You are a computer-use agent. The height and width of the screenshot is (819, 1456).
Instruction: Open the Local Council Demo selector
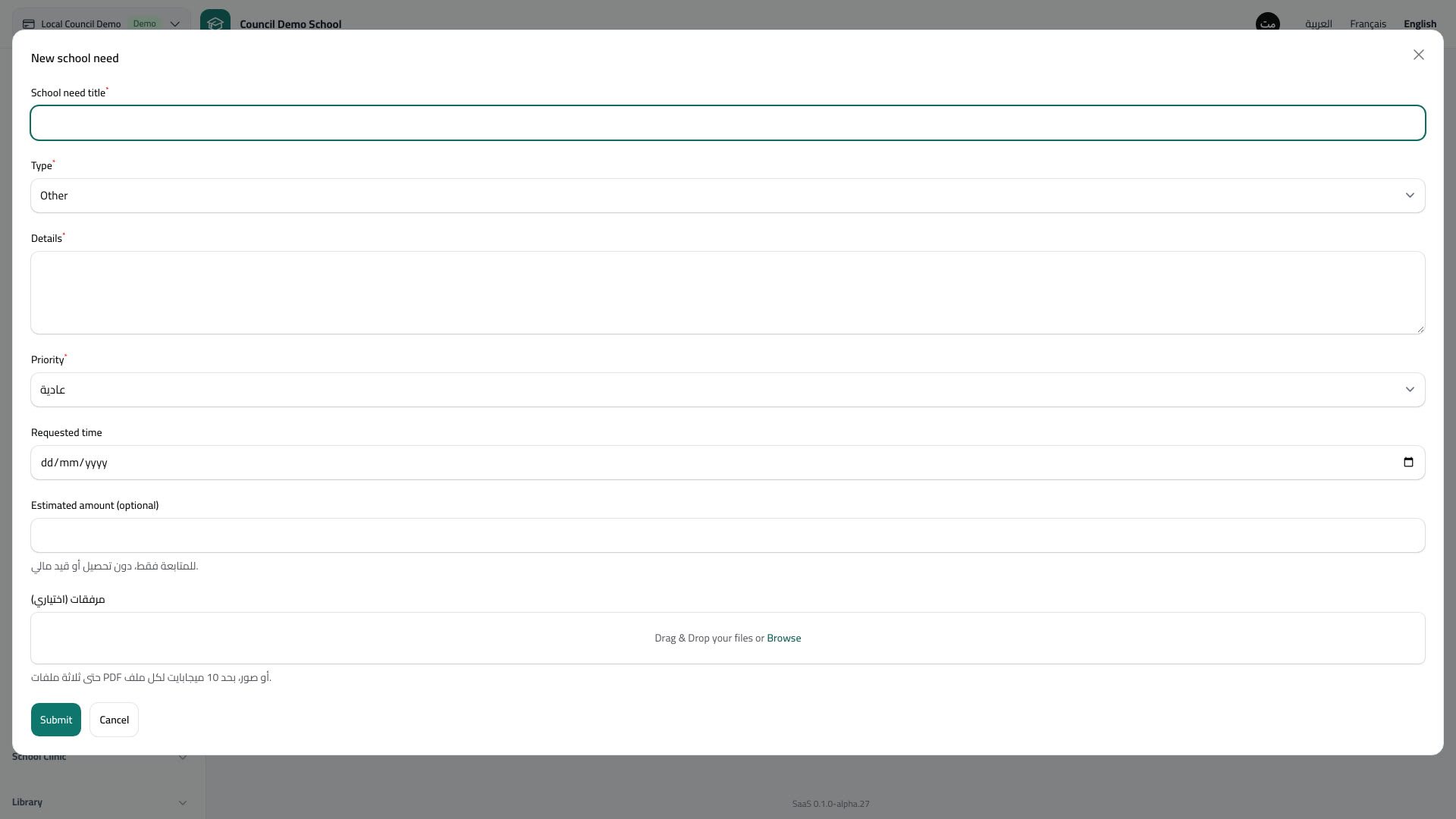102,24
